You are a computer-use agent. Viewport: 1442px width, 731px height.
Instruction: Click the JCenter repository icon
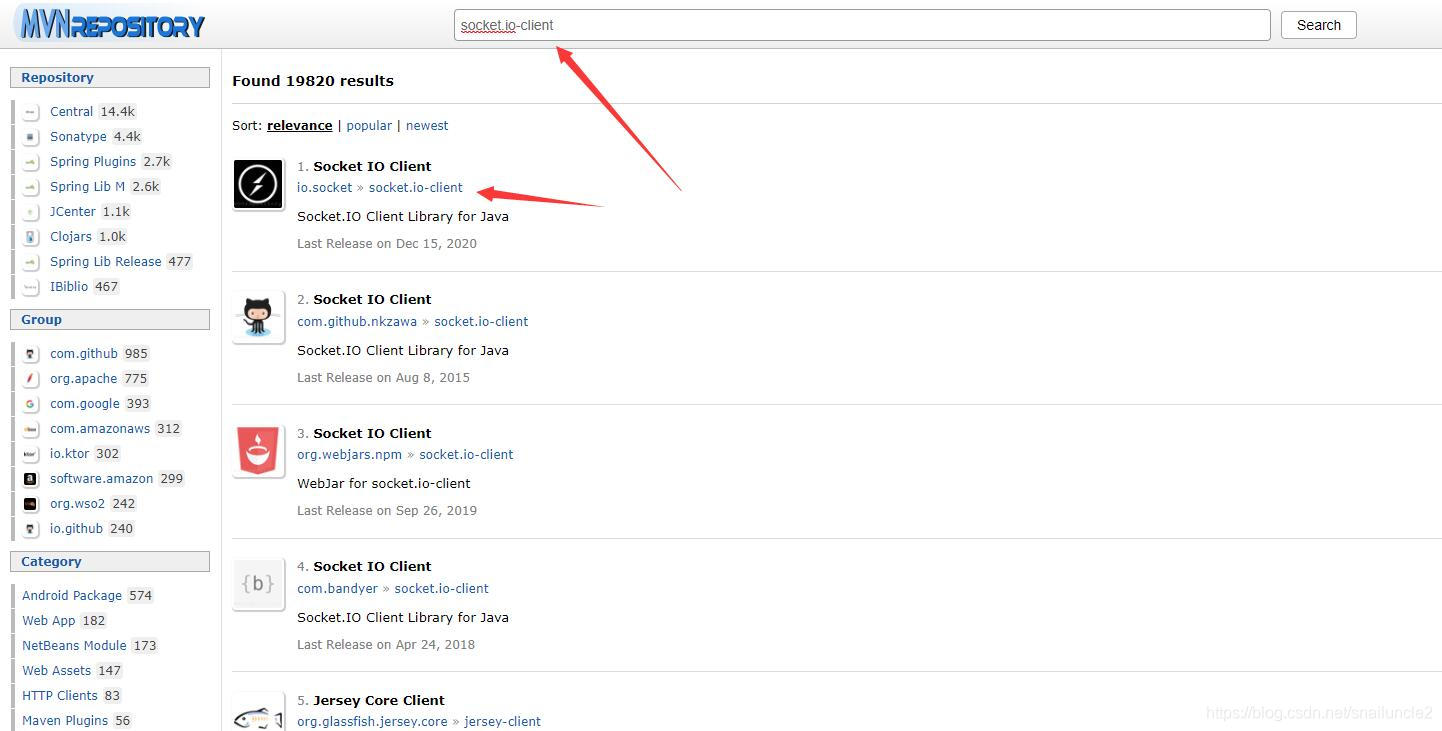pyautogui.click(x=31, y=212)
